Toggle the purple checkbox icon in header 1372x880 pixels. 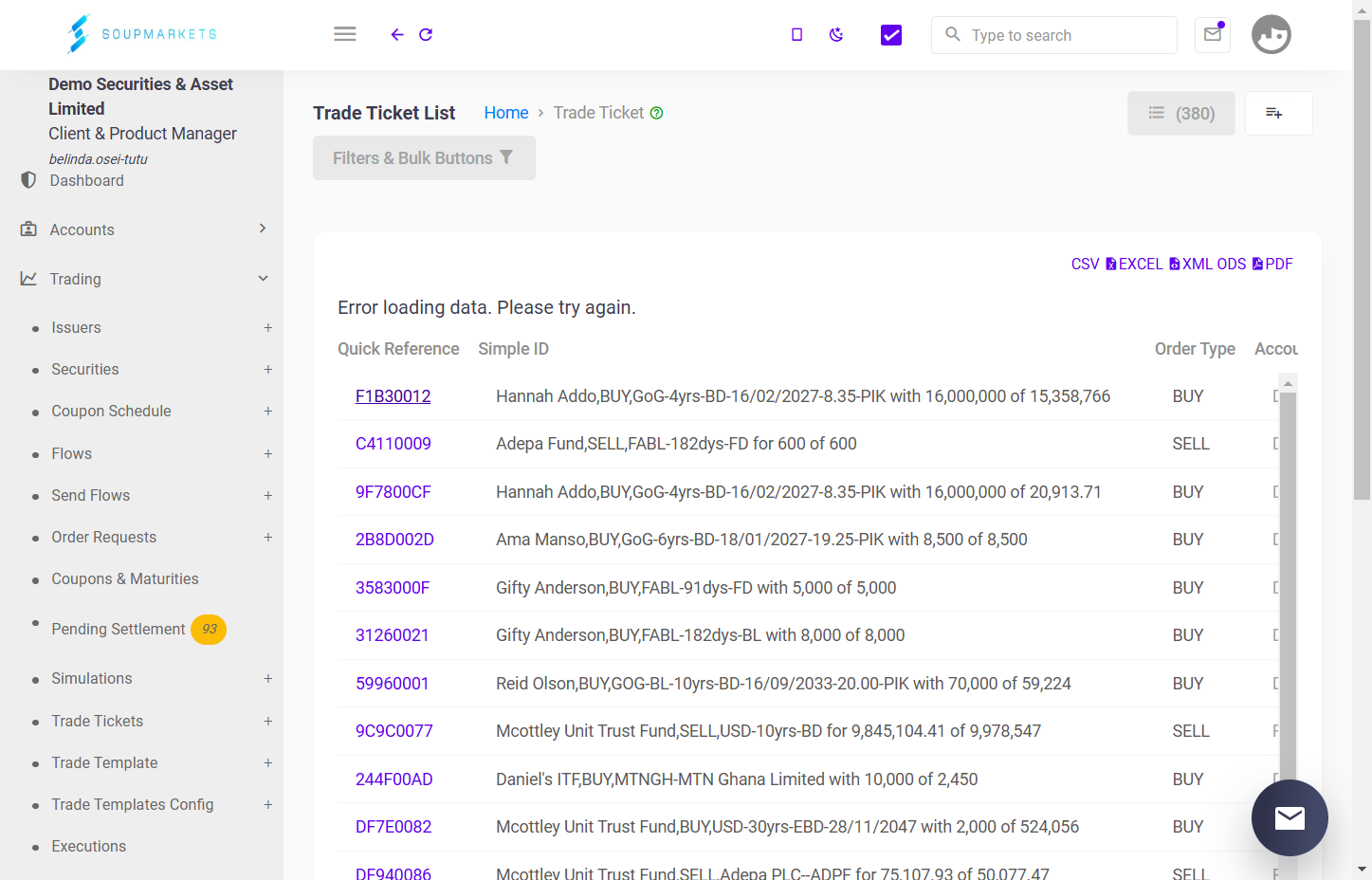891,35
